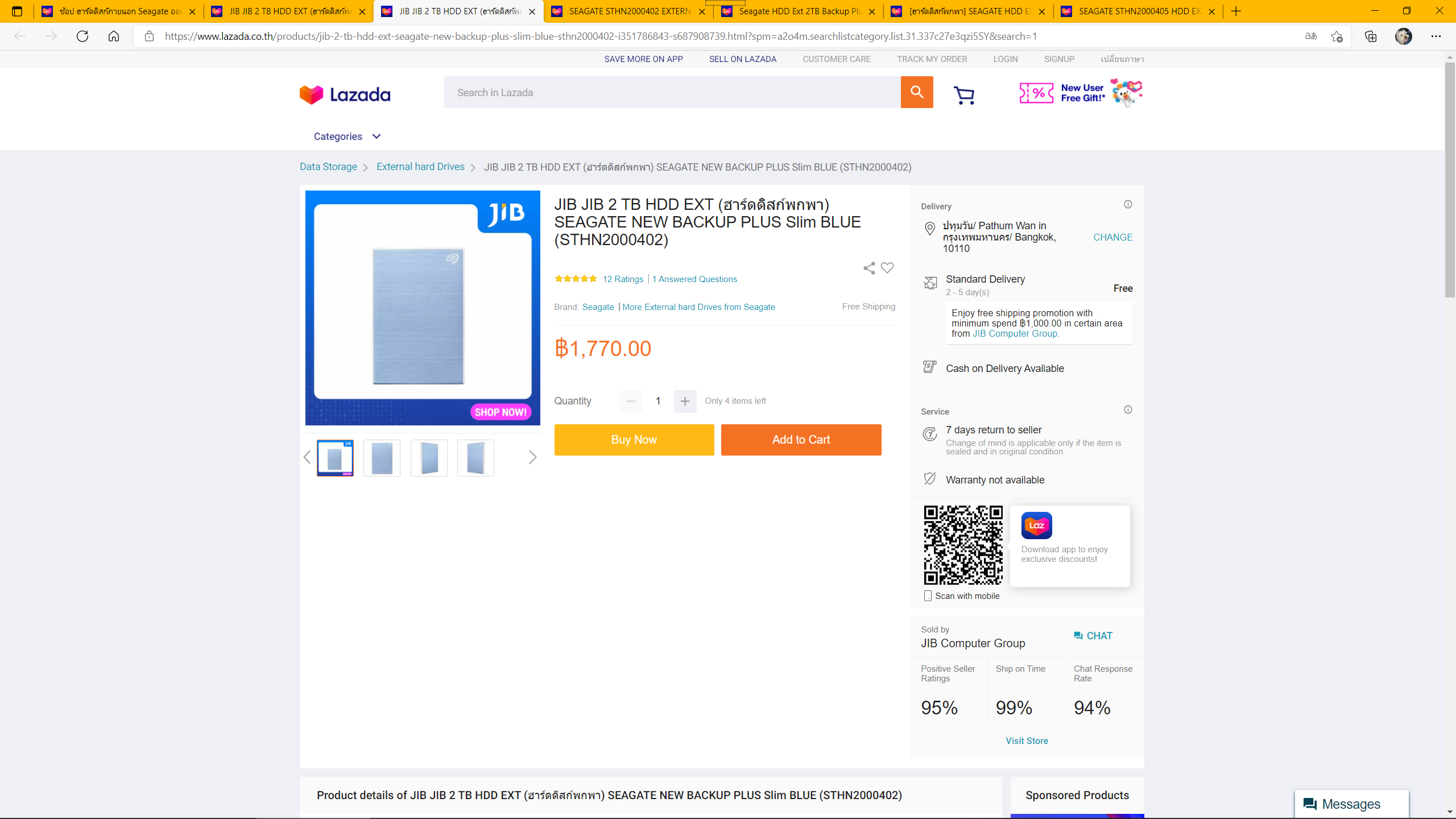Click JIB Computer Group promotion link
This screenshot has height=819, width=1456.
tap(1015, 333)
